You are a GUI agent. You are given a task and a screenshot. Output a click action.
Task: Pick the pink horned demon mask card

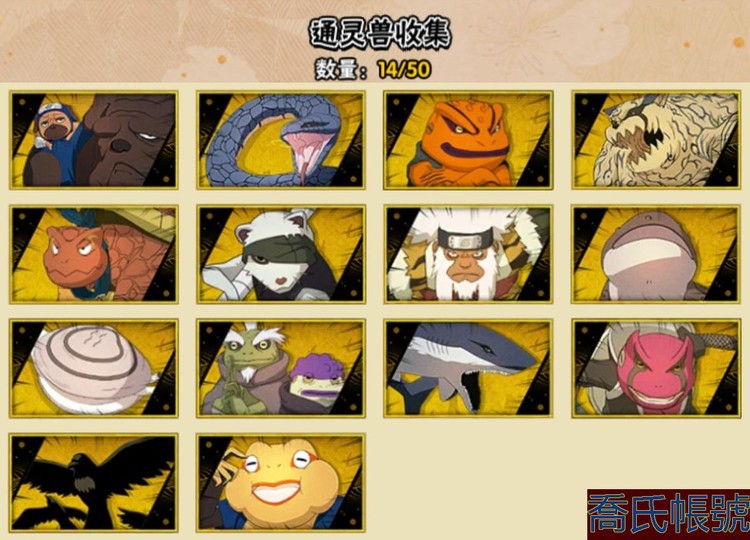[656, 368]
